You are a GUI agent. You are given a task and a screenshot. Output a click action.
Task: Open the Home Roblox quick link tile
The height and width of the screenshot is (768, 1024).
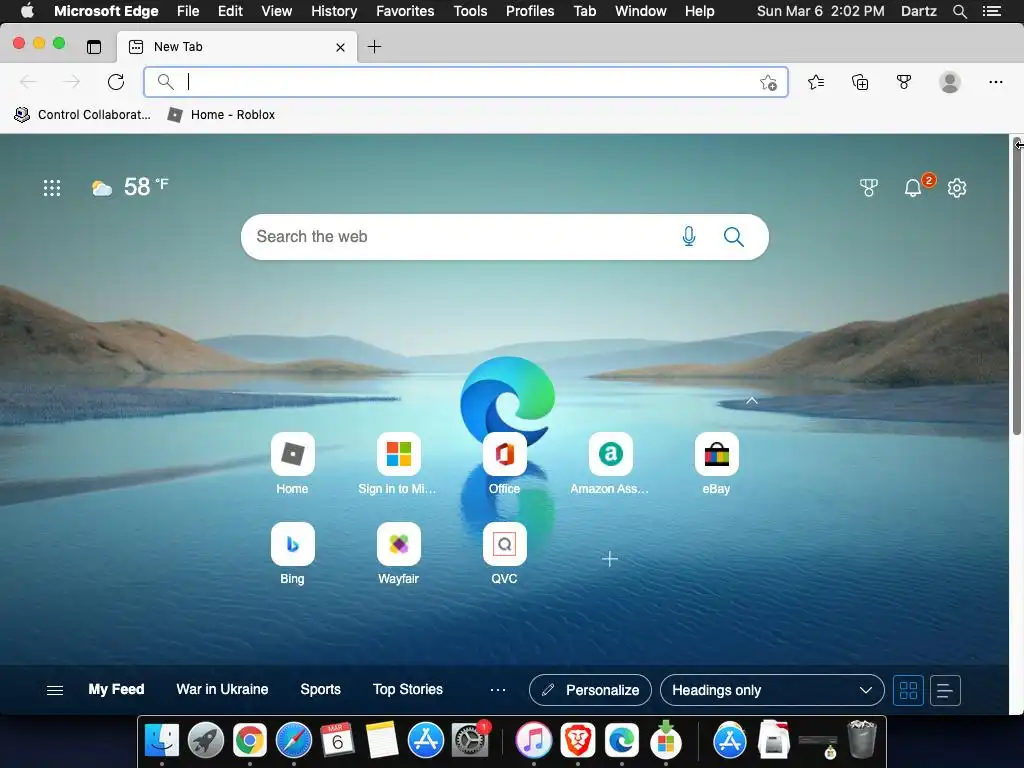(292, 464)
